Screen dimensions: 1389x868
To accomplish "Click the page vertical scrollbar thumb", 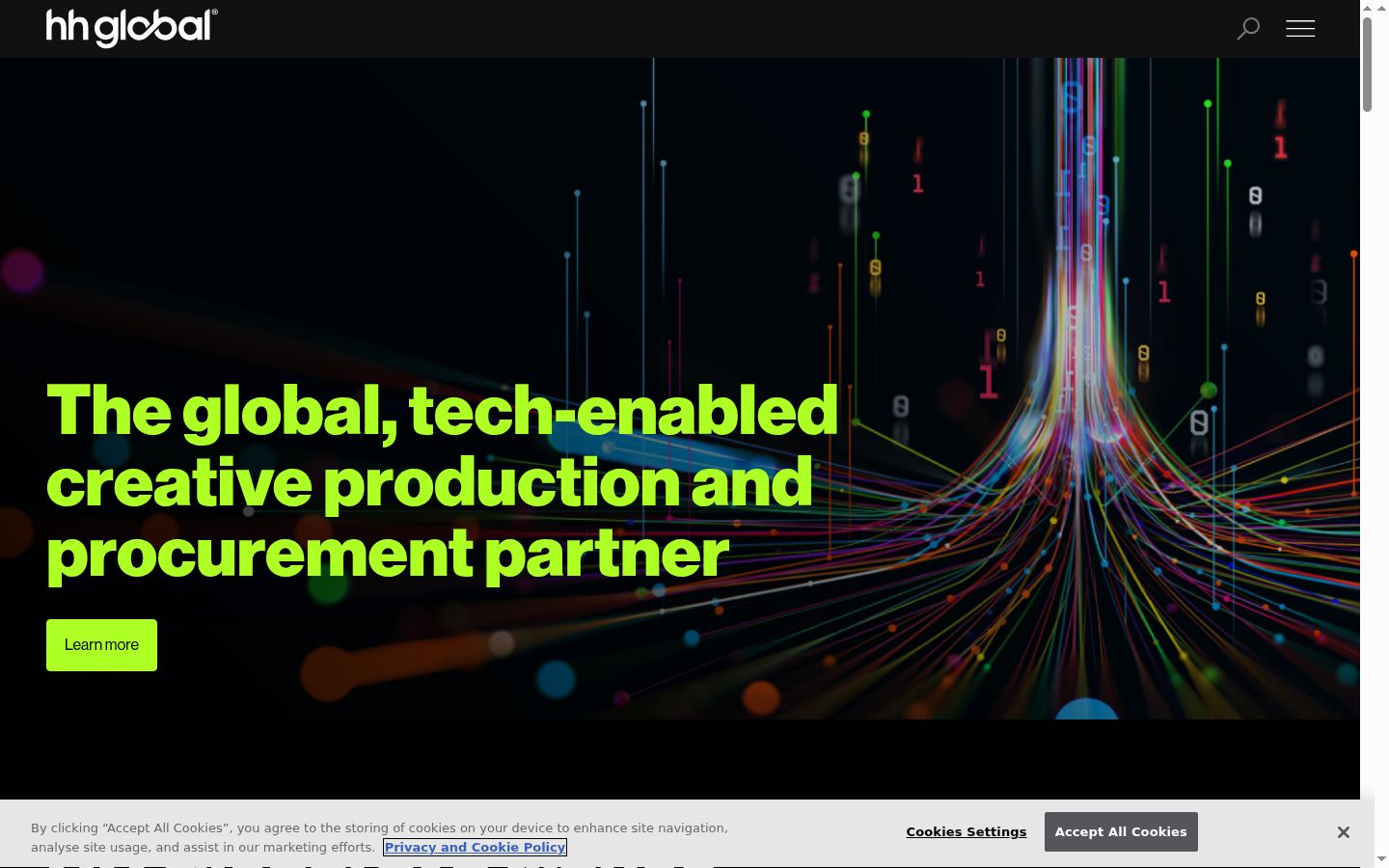I will (1367, 65).
